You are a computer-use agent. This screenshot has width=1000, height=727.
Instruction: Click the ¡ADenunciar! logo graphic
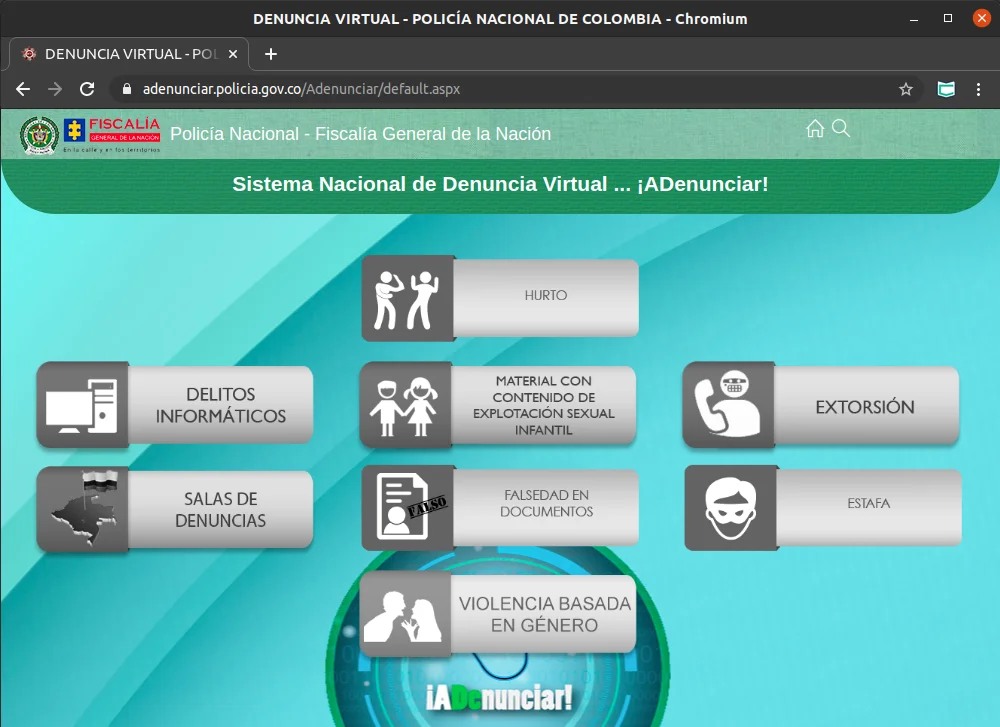pyautogui.click(x=499, y=698)
